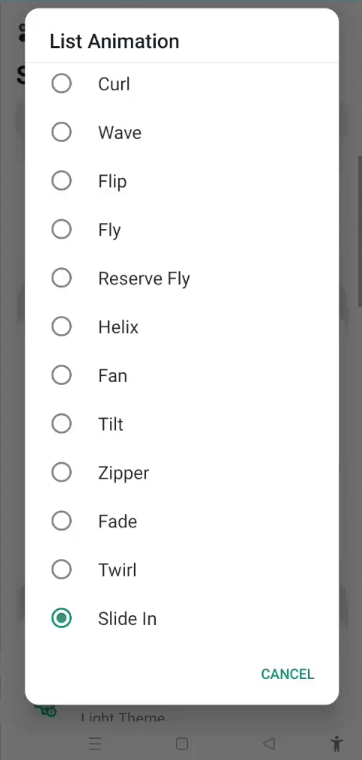The width and height of the screenshot is (362, 760).
Task: Select the Twirl animation
Action: point(62,570)
